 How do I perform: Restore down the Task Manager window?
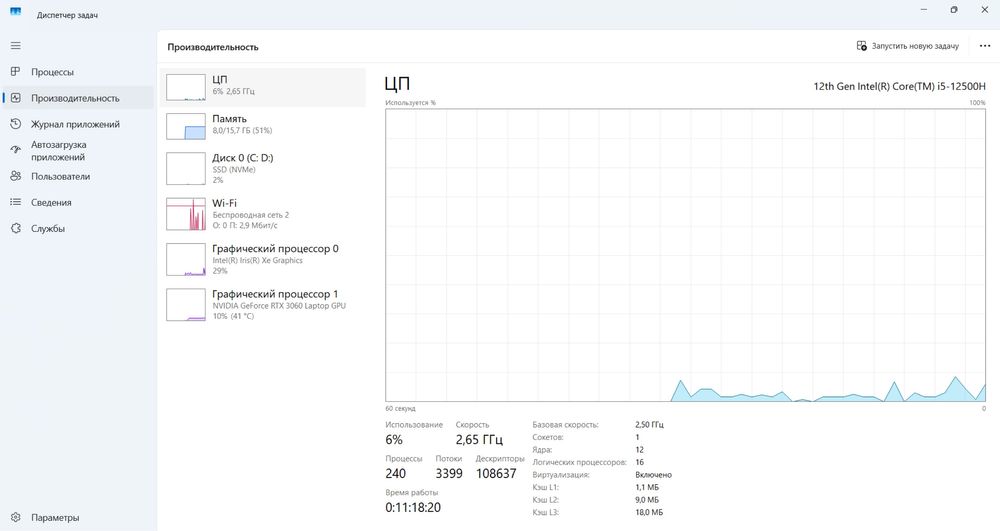coord(953,10)
